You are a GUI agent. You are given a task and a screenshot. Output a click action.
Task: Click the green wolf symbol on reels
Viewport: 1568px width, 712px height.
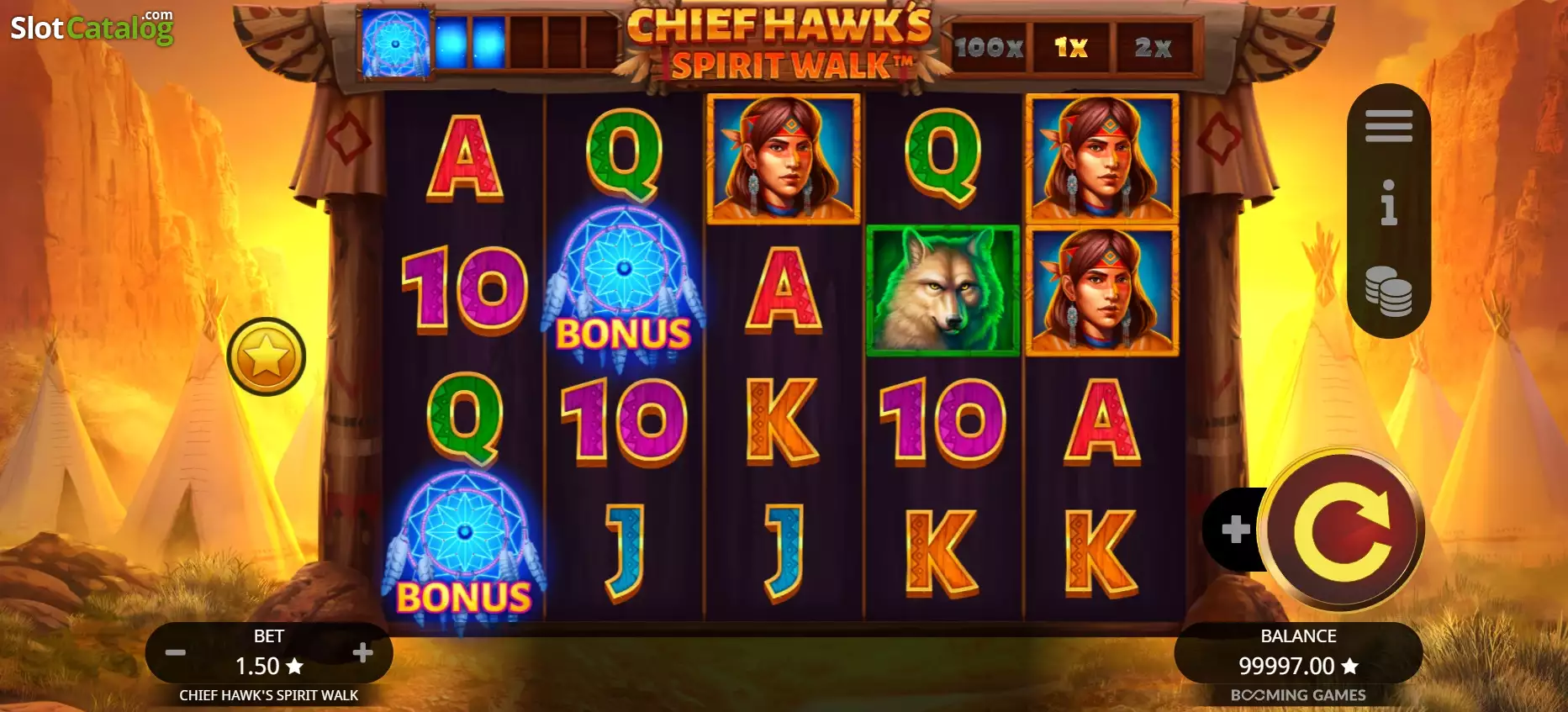942,291
